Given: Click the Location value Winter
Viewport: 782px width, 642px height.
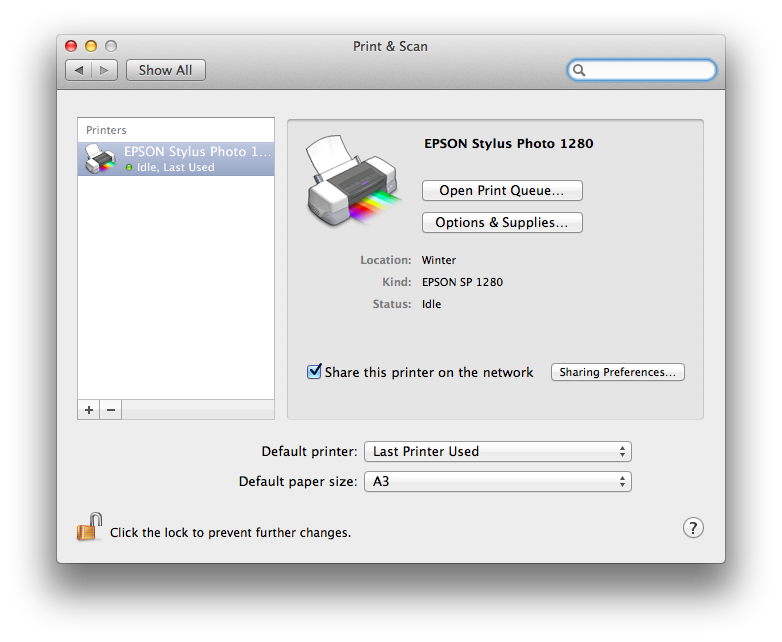Looking at the screenshot, I should [439, 260].
